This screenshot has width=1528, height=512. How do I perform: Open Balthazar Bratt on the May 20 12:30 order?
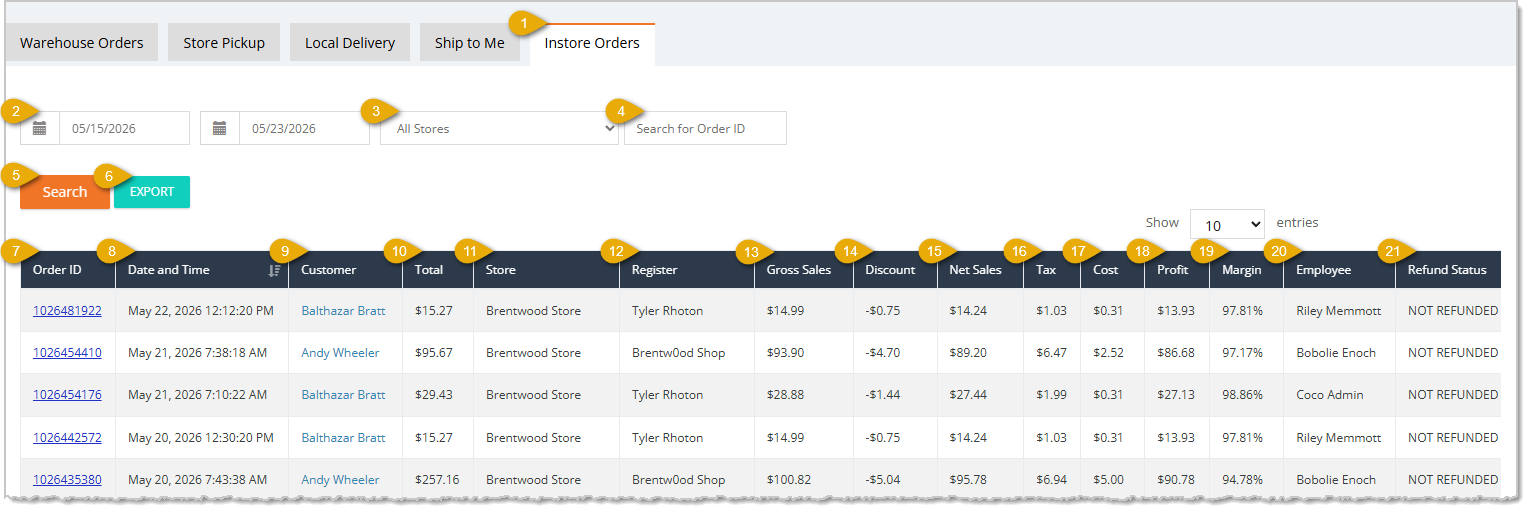click(x=343, y=438)
